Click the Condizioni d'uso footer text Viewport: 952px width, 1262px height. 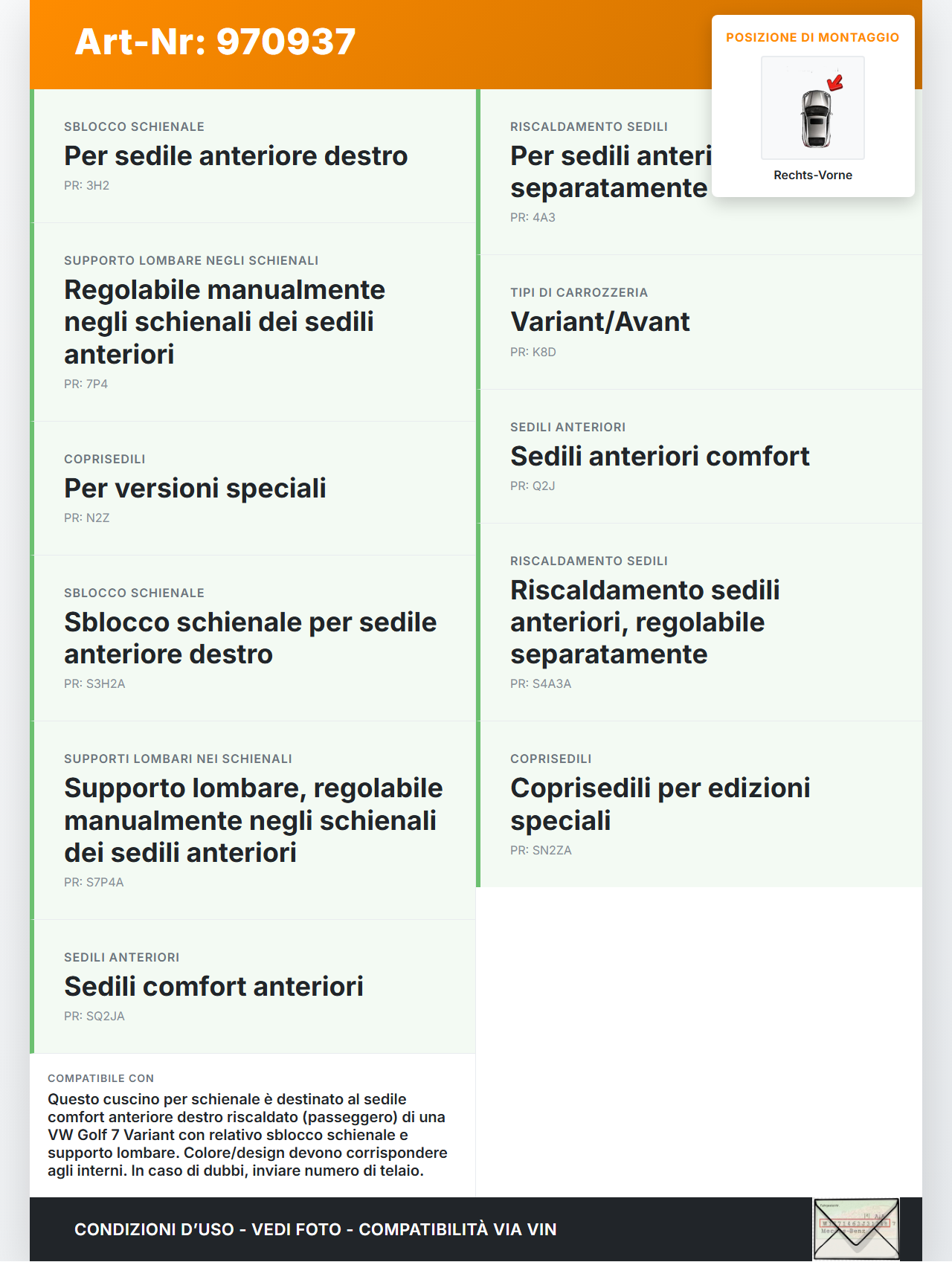(x=315, y=1229)
